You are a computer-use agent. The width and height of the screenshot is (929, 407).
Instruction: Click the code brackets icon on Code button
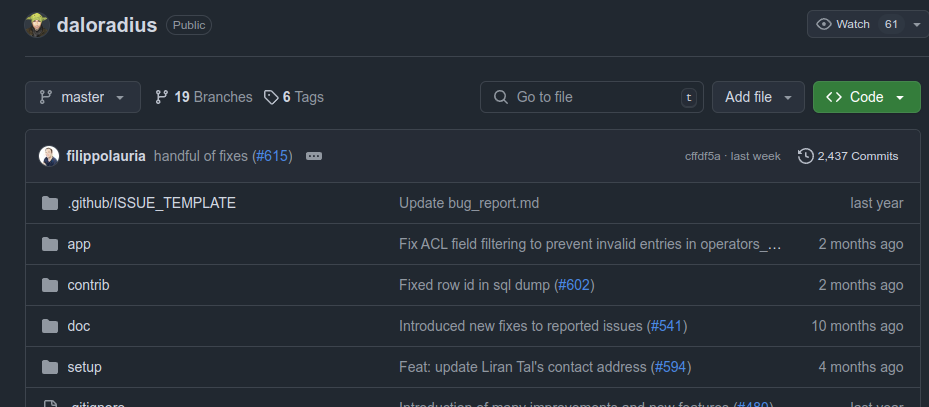point(834,97)
